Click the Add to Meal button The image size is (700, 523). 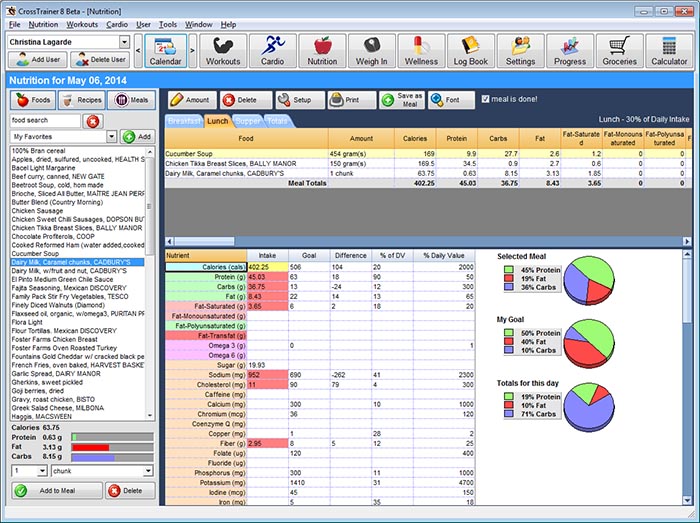click(x=57, y=490)
